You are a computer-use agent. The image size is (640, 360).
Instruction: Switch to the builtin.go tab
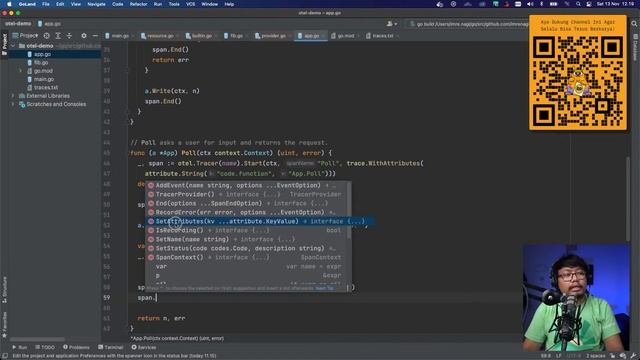[201, 36]
